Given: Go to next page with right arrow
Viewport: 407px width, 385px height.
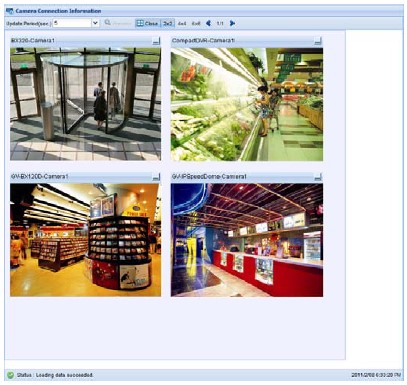Looking at the screenshot, I should point(232,23).
